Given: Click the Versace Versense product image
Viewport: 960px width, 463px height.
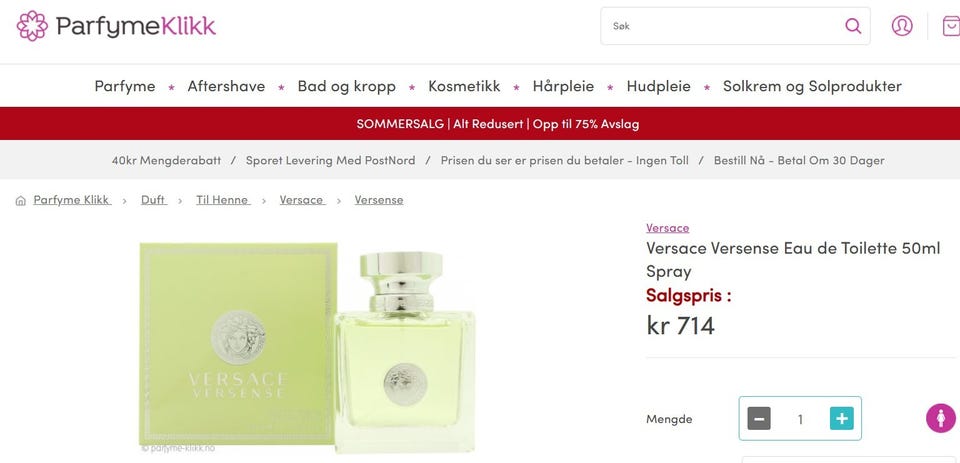Looking at the screenshot, I should [307, 347].
